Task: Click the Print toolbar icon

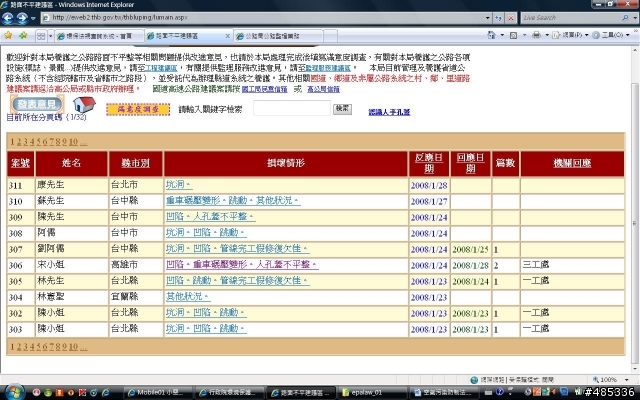Action: point(536,35)
